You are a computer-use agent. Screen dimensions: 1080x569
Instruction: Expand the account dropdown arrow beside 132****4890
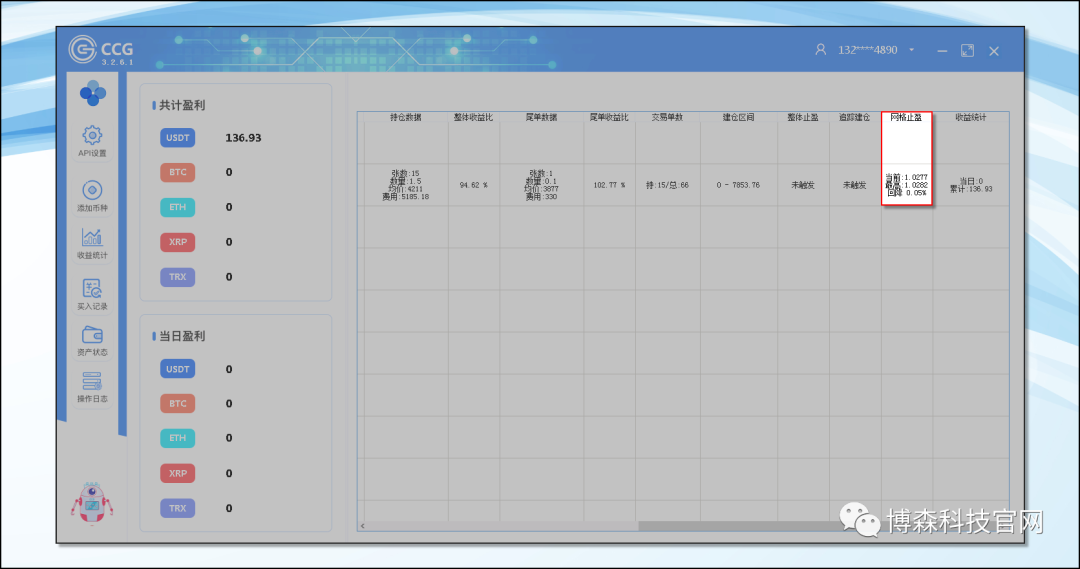point(911,50)
